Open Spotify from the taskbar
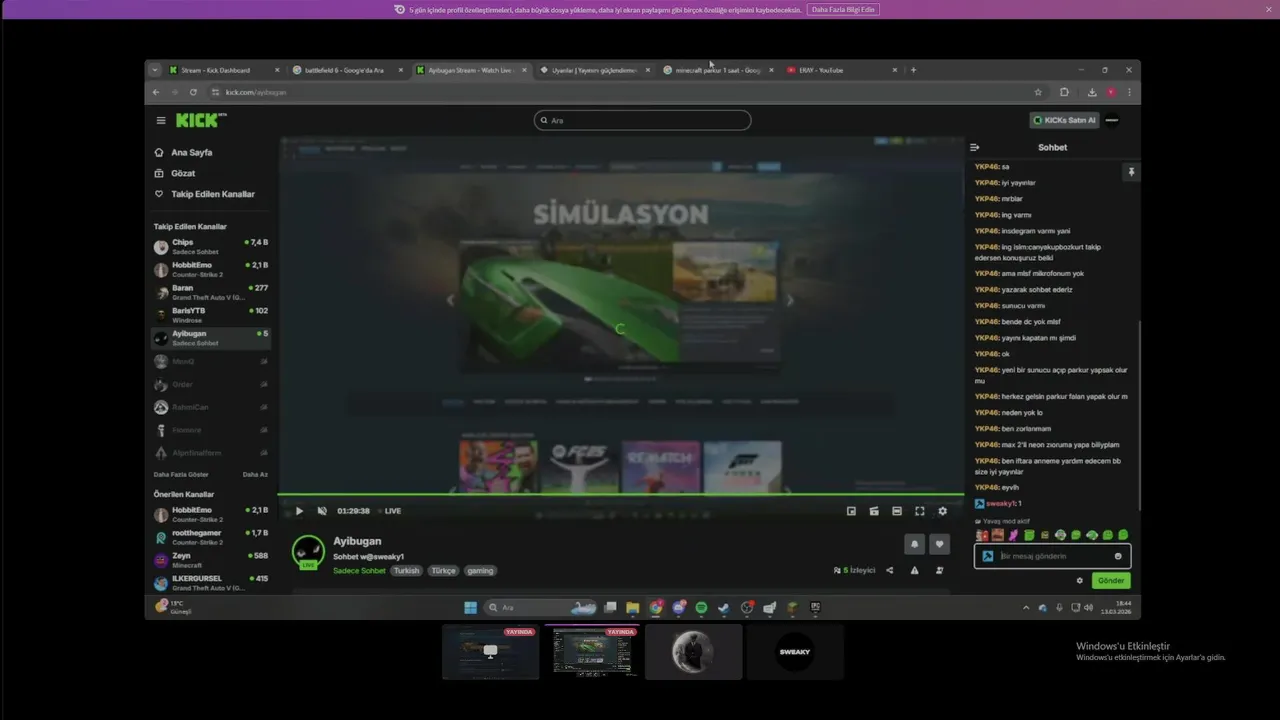 (x=701, y=607)
